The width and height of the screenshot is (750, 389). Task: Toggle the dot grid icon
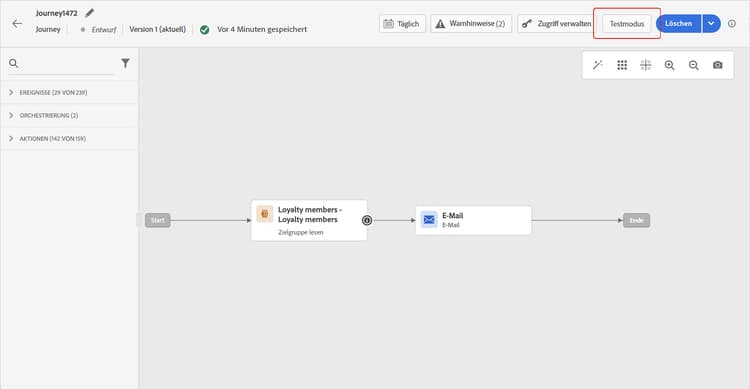[x=622, y=65]
